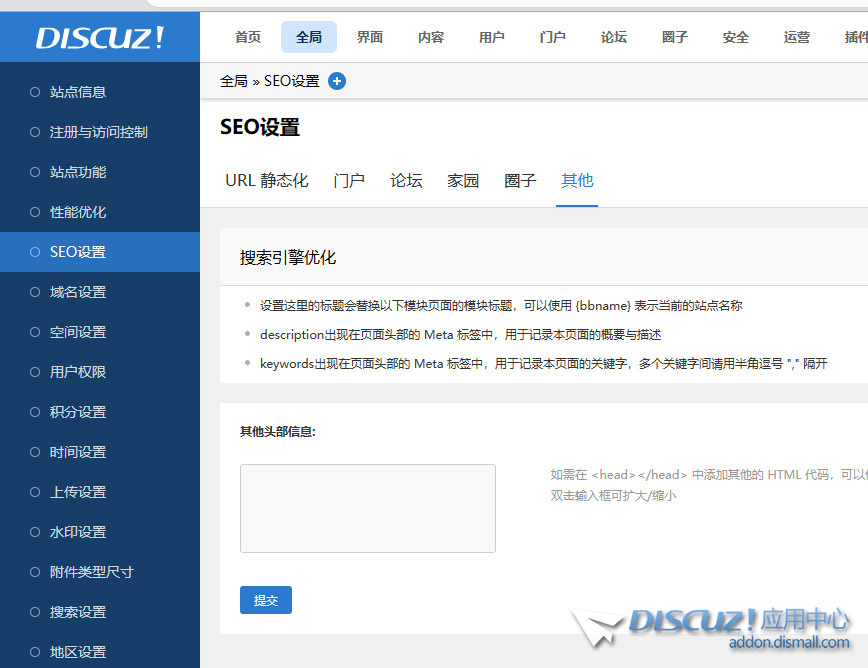Switch to the 论坛 SEO tab
Image resolution: width=868 pixels, height=668 pixels.
point(406,180)
